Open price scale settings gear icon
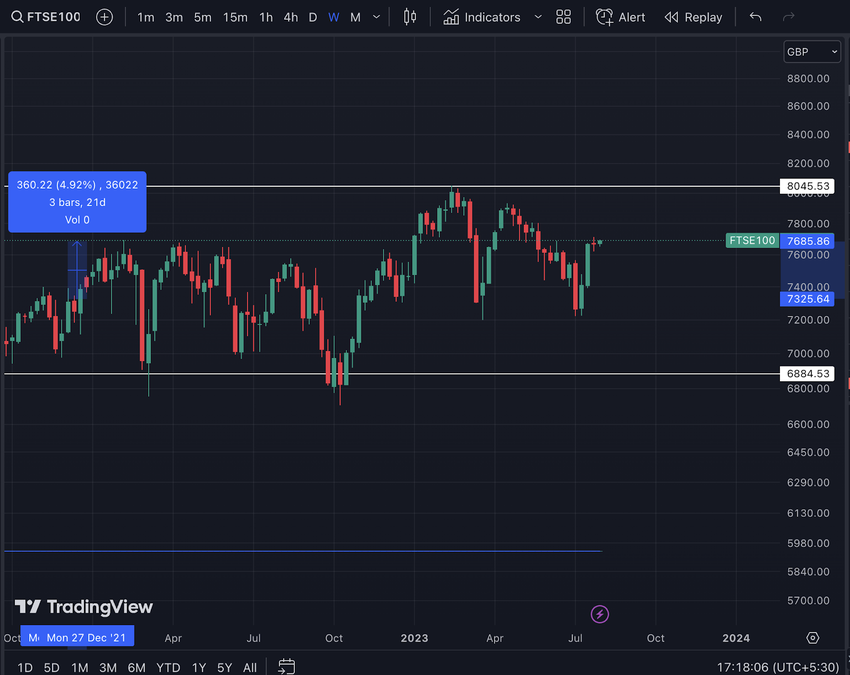The height and width of the screenshot is (675, 850). pyautogui.click(x=812, y=638)
